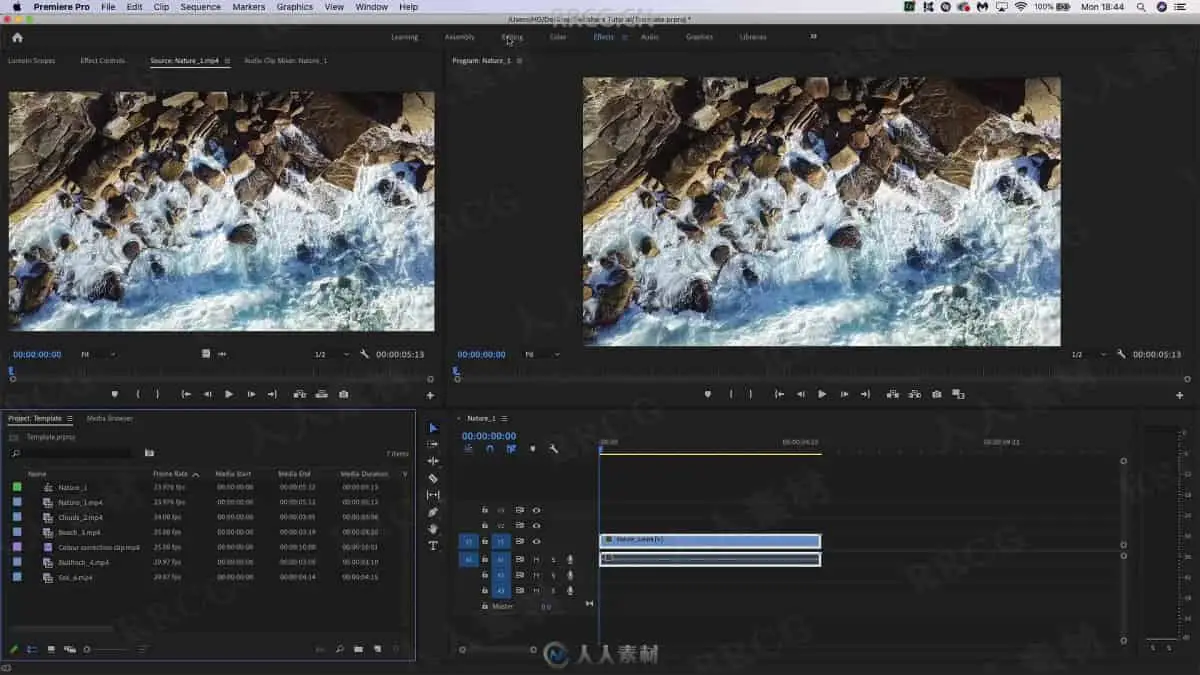Select the Pen tool
The width and height of the screenshot is (1200, 675).
[x=433, y=512]
